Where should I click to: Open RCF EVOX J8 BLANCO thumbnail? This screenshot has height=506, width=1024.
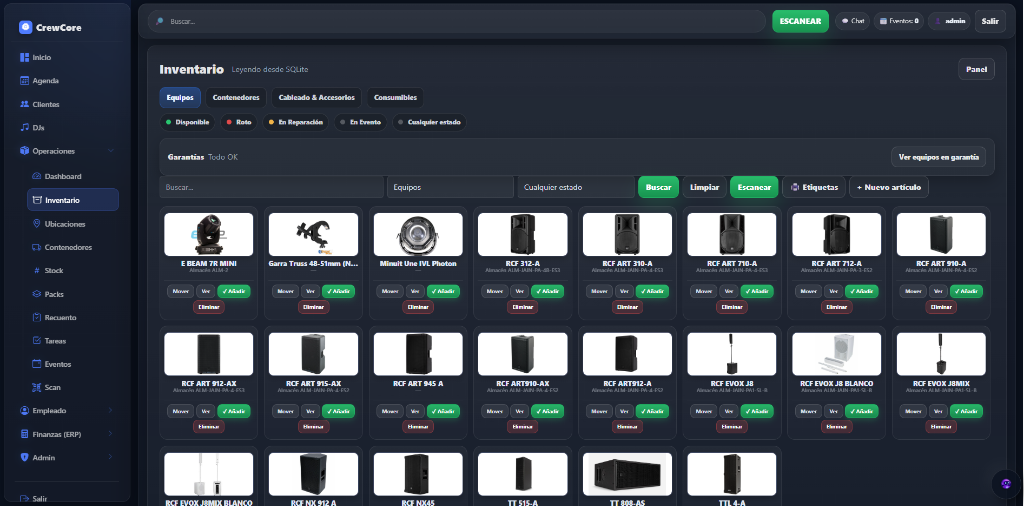(837, 354)
